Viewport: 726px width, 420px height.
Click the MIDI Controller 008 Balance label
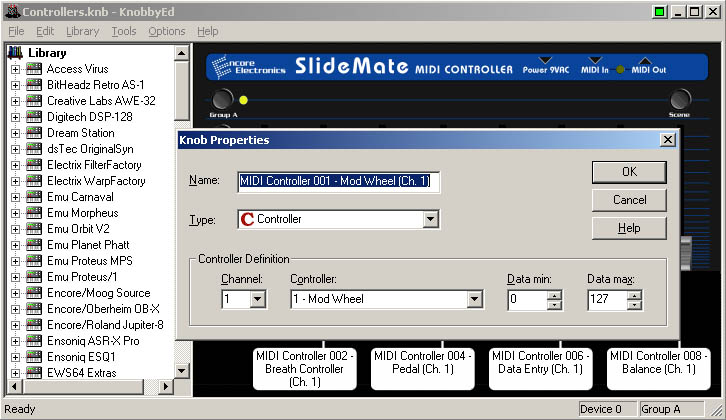pyautogui.click(x=658, y=369)
